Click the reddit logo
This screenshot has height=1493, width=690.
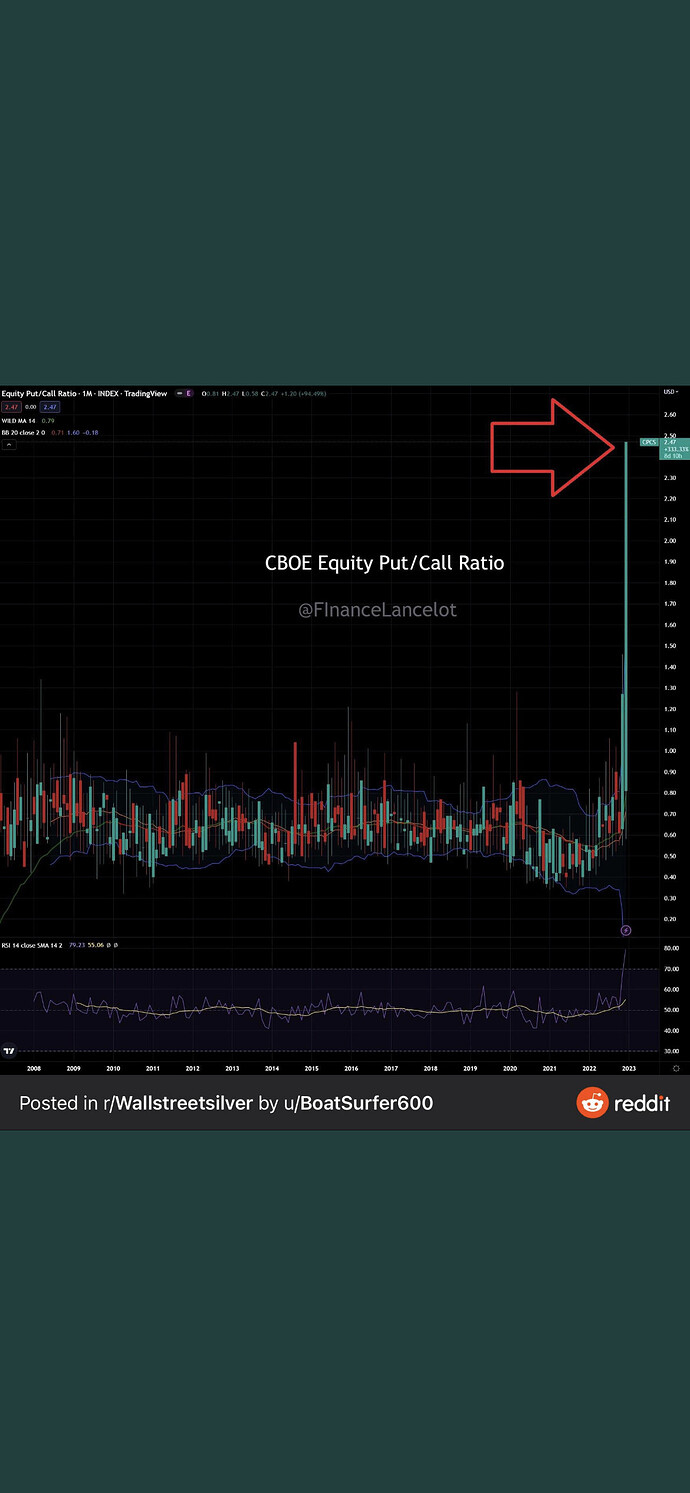[x=623, y=1103]
